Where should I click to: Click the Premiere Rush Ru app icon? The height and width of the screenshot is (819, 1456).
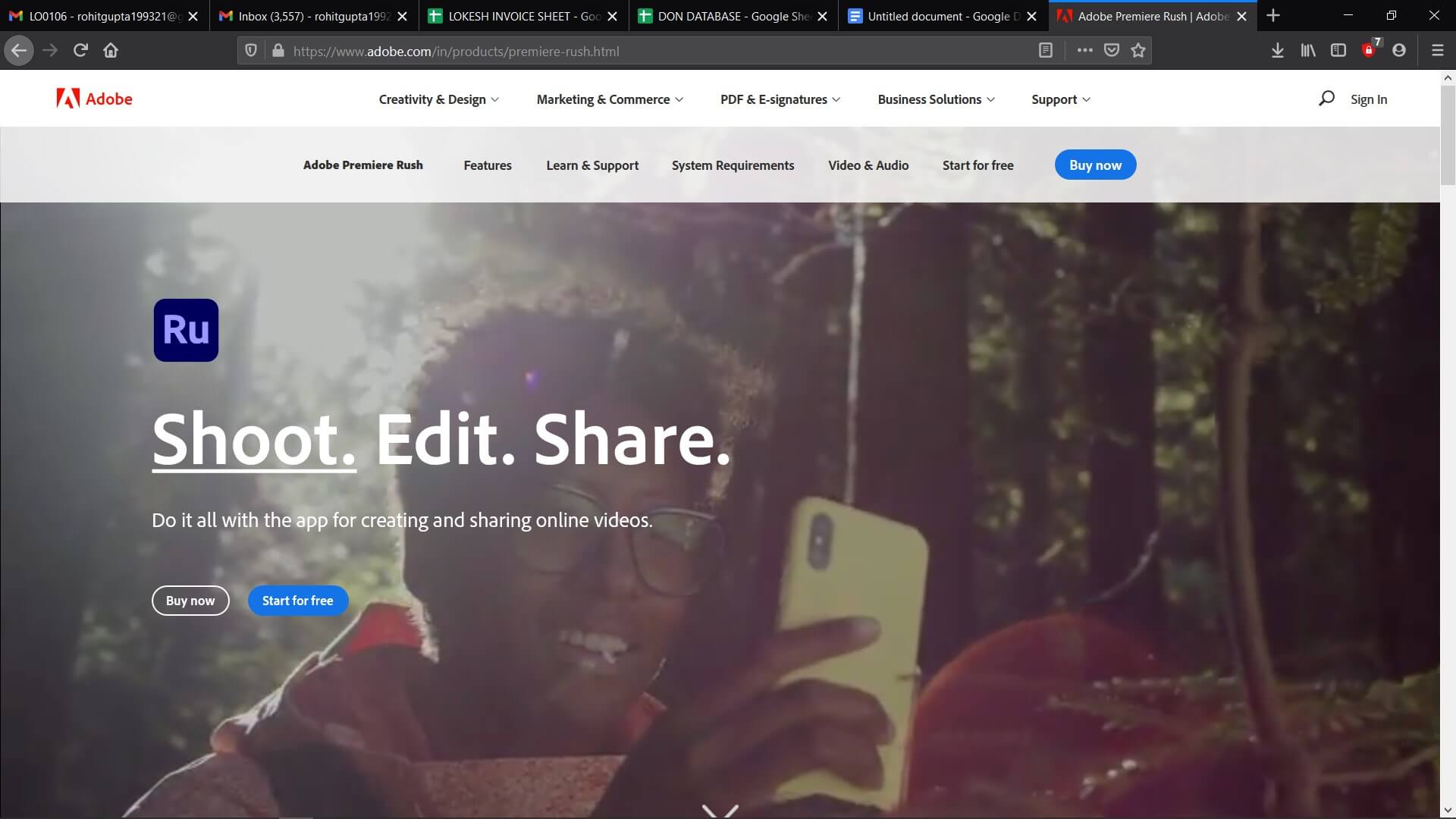click(186, 330)
